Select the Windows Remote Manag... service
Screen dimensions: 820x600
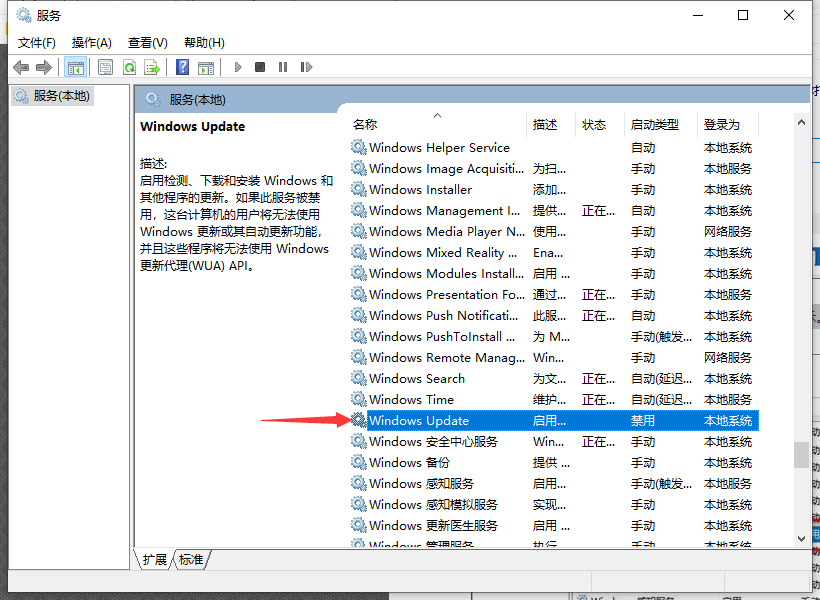[x=554, y=357]
